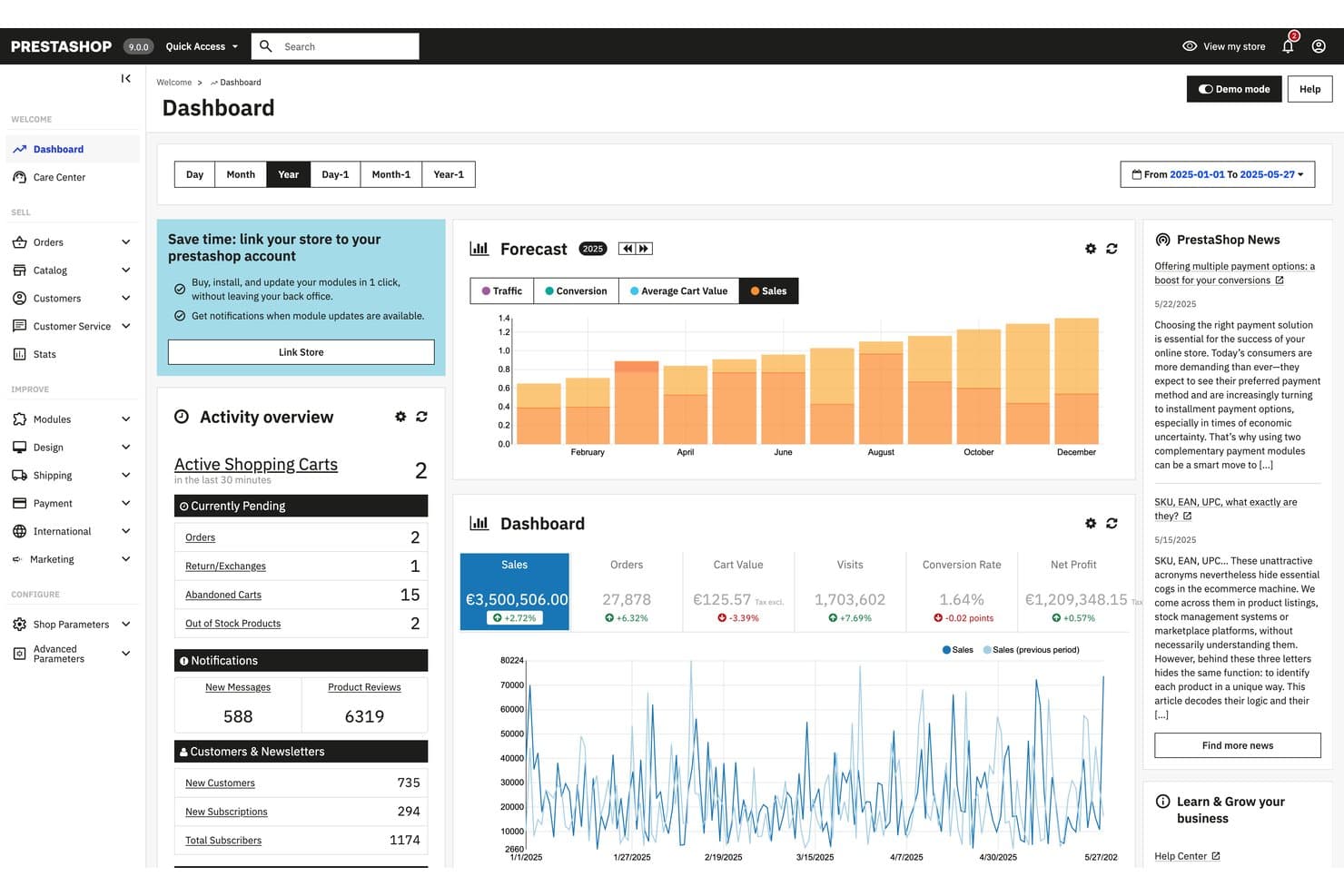Open the Abandoned Carts link

tap(223, 595)
